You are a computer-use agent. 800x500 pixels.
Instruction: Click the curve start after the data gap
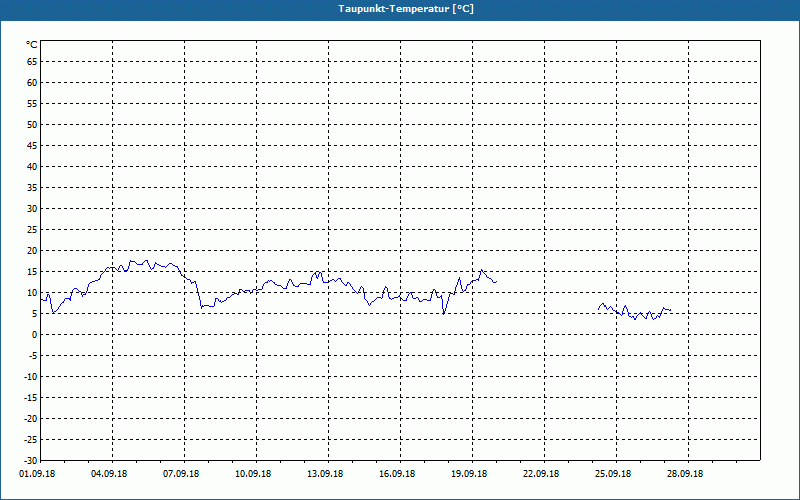[x=598, y=309]
